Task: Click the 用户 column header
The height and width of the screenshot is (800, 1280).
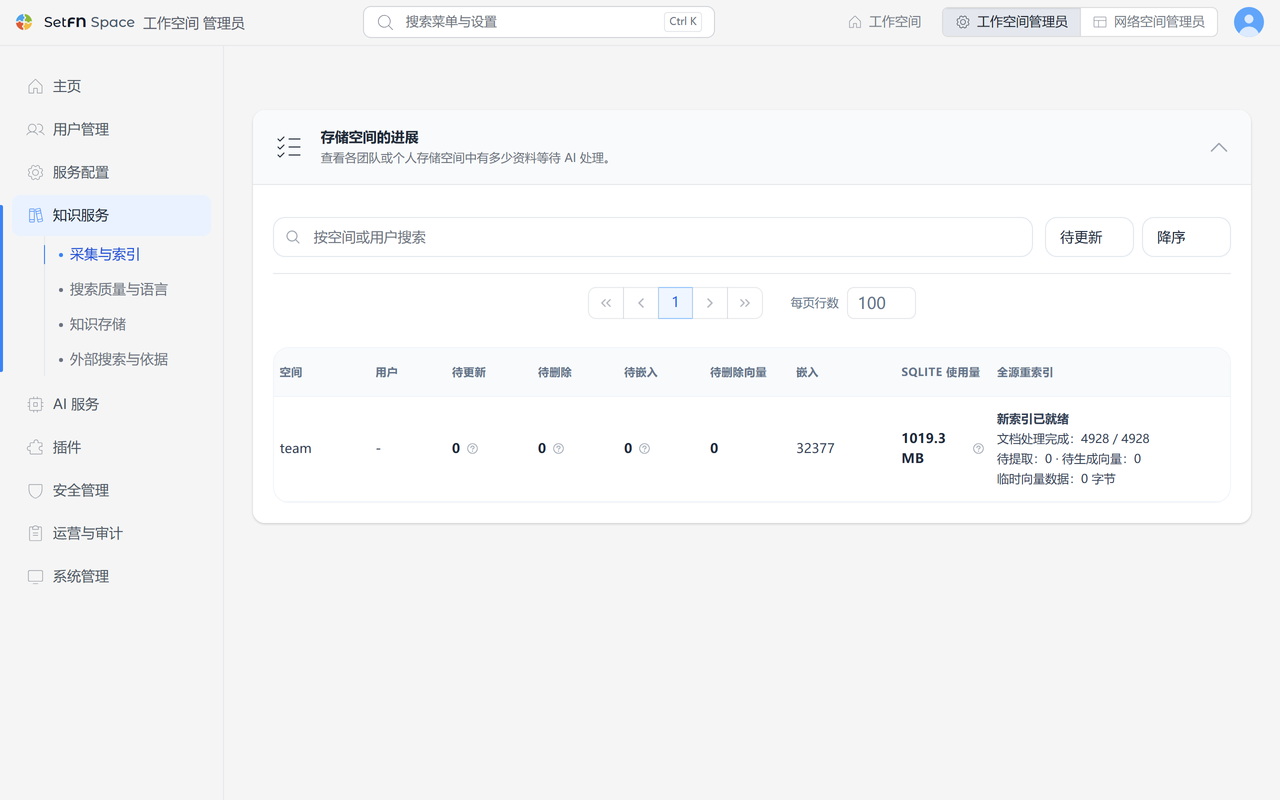Action: click(387, 372)
